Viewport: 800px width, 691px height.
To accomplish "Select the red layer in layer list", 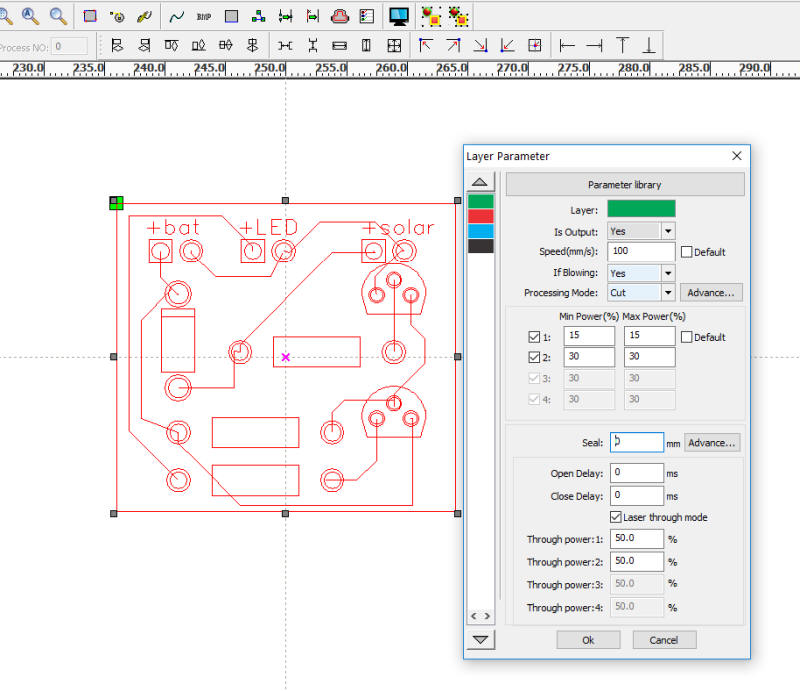I will 481,216.
